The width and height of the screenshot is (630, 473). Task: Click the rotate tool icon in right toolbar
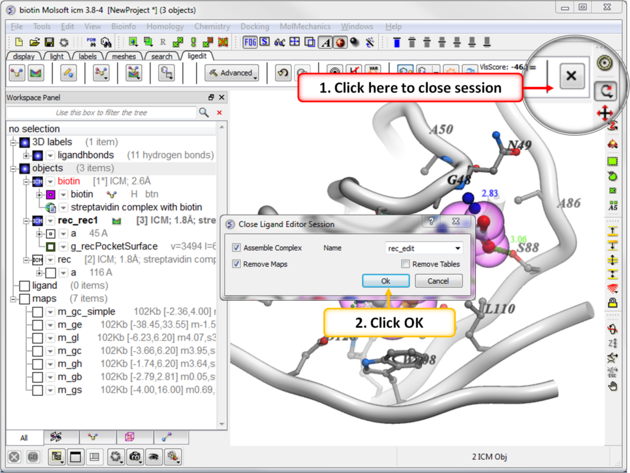pos(605,91)
